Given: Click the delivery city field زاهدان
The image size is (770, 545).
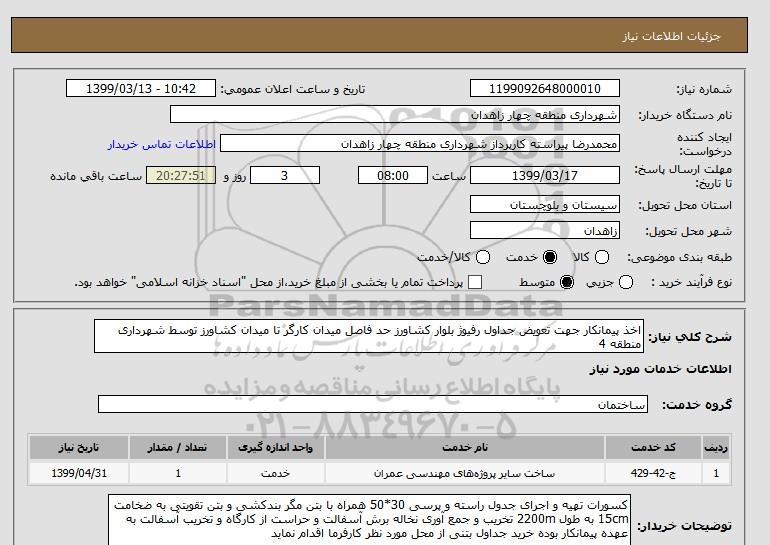Looking at the screenshot, I should (x=545, y=231).
